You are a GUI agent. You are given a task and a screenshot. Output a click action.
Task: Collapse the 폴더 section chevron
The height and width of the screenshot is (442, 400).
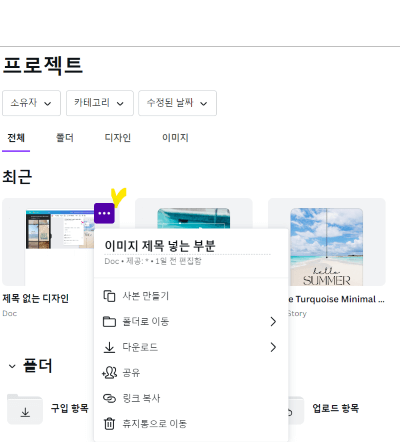(x=12, y=366)
